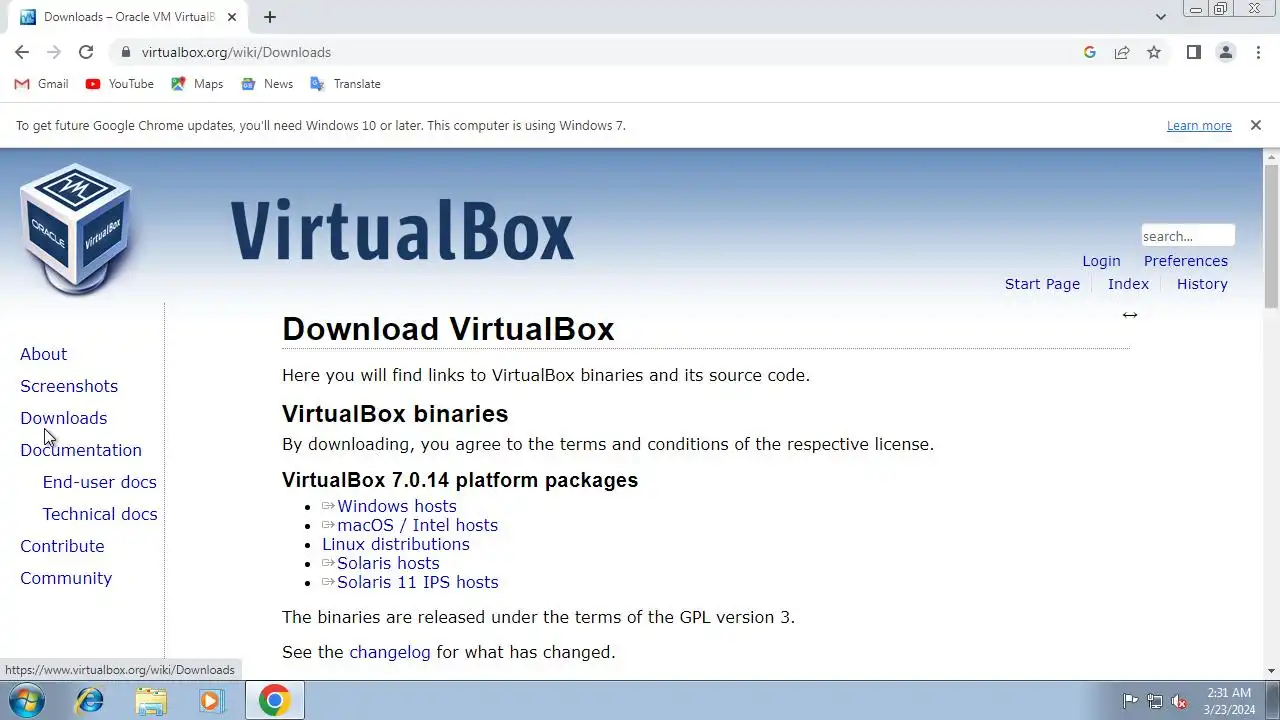Open the Chrome three-dot menu
1280x720 pixels.
(1258, 52)
